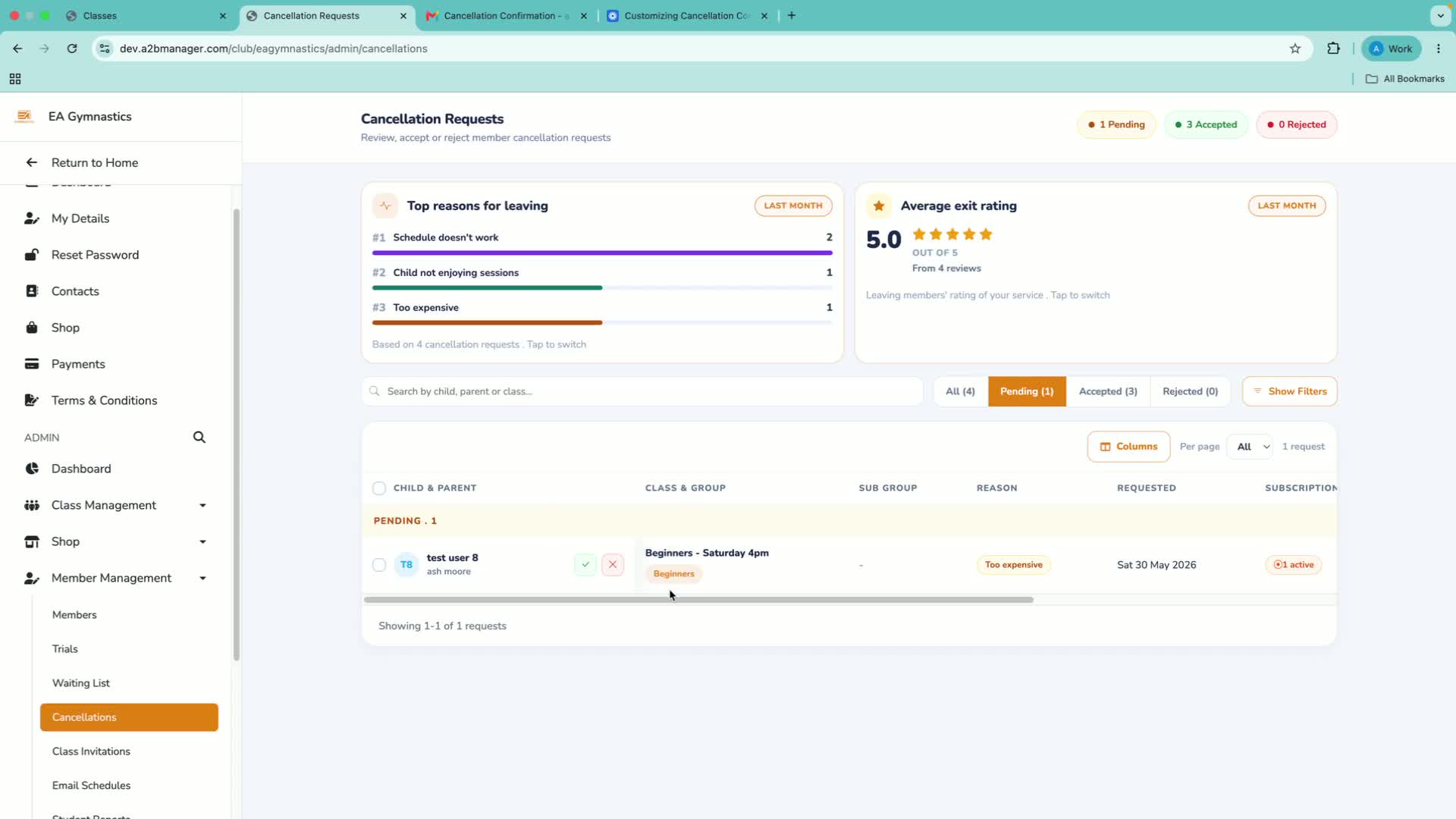Toggle Top reasons LAST MONTH period badge
Viewport: 1456px width, 819px height.
793,206
